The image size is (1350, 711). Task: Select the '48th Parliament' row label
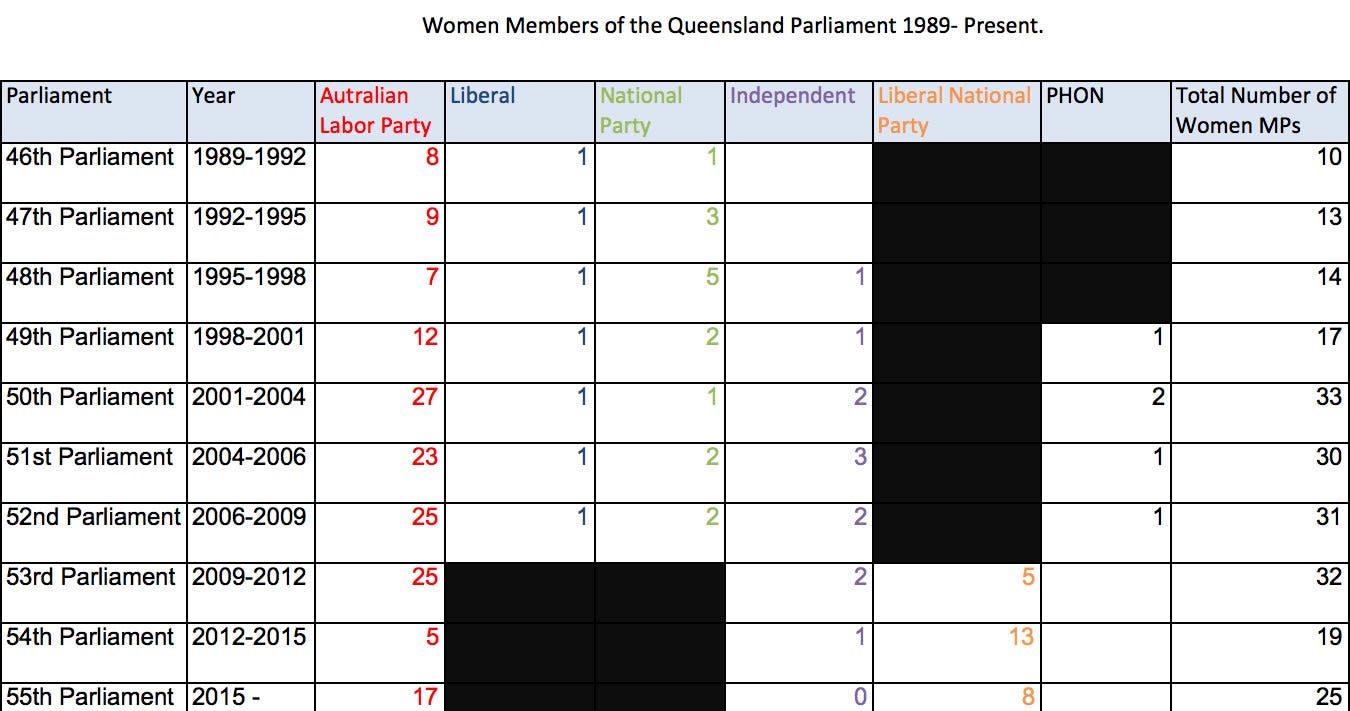(90, 277)
